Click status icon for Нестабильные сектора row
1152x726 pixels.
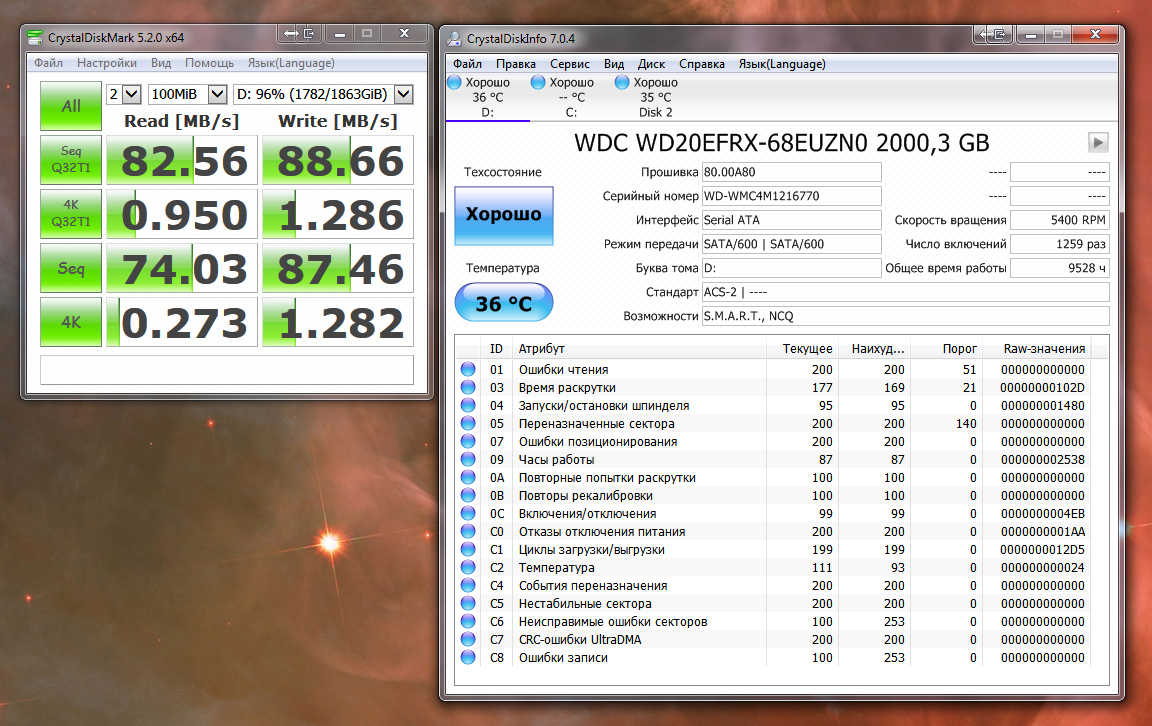(x=468, y=603)
